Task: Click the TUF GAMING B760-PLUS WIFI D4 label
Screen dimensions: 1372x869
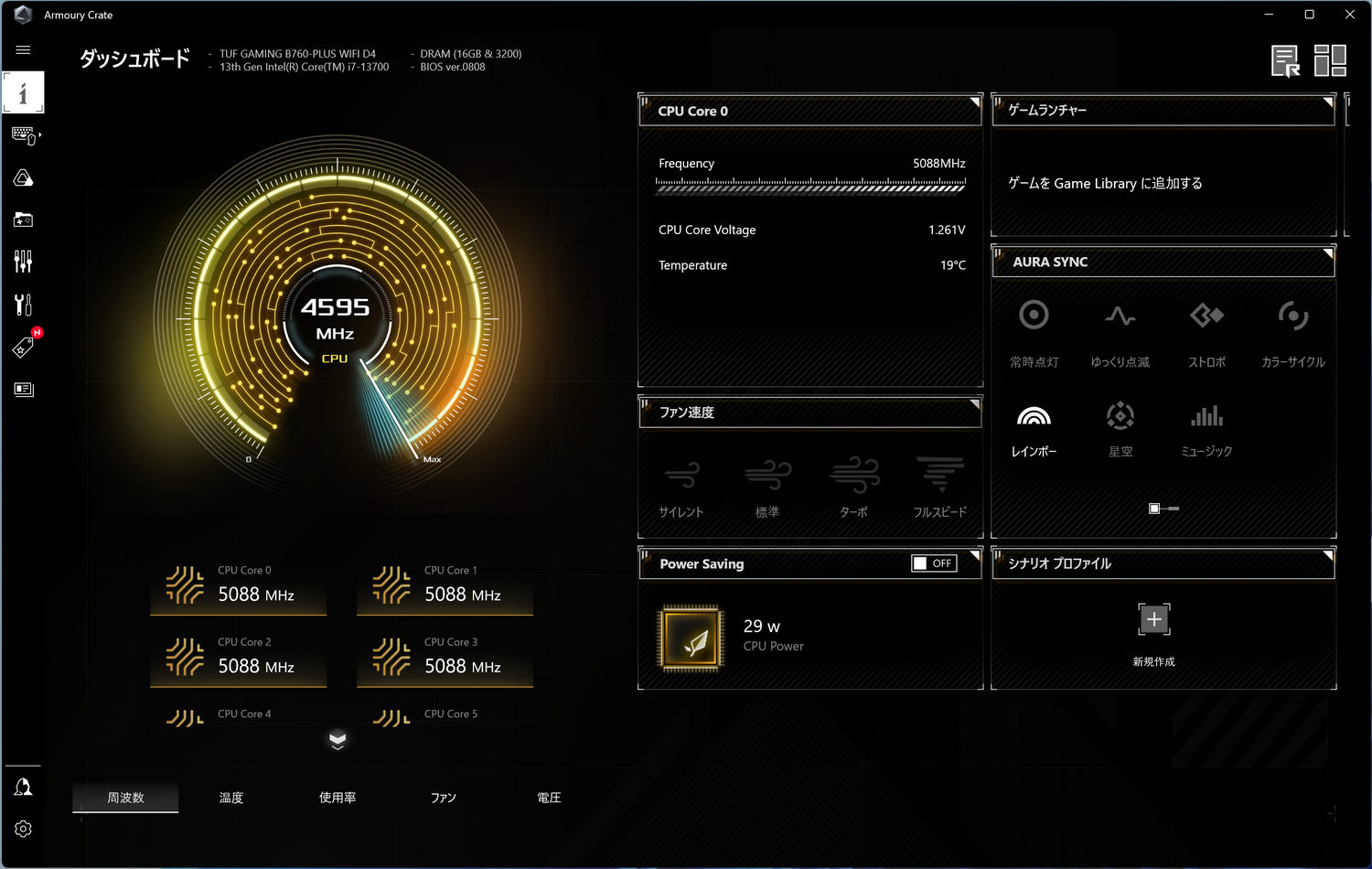Action: tap(297, 54)
